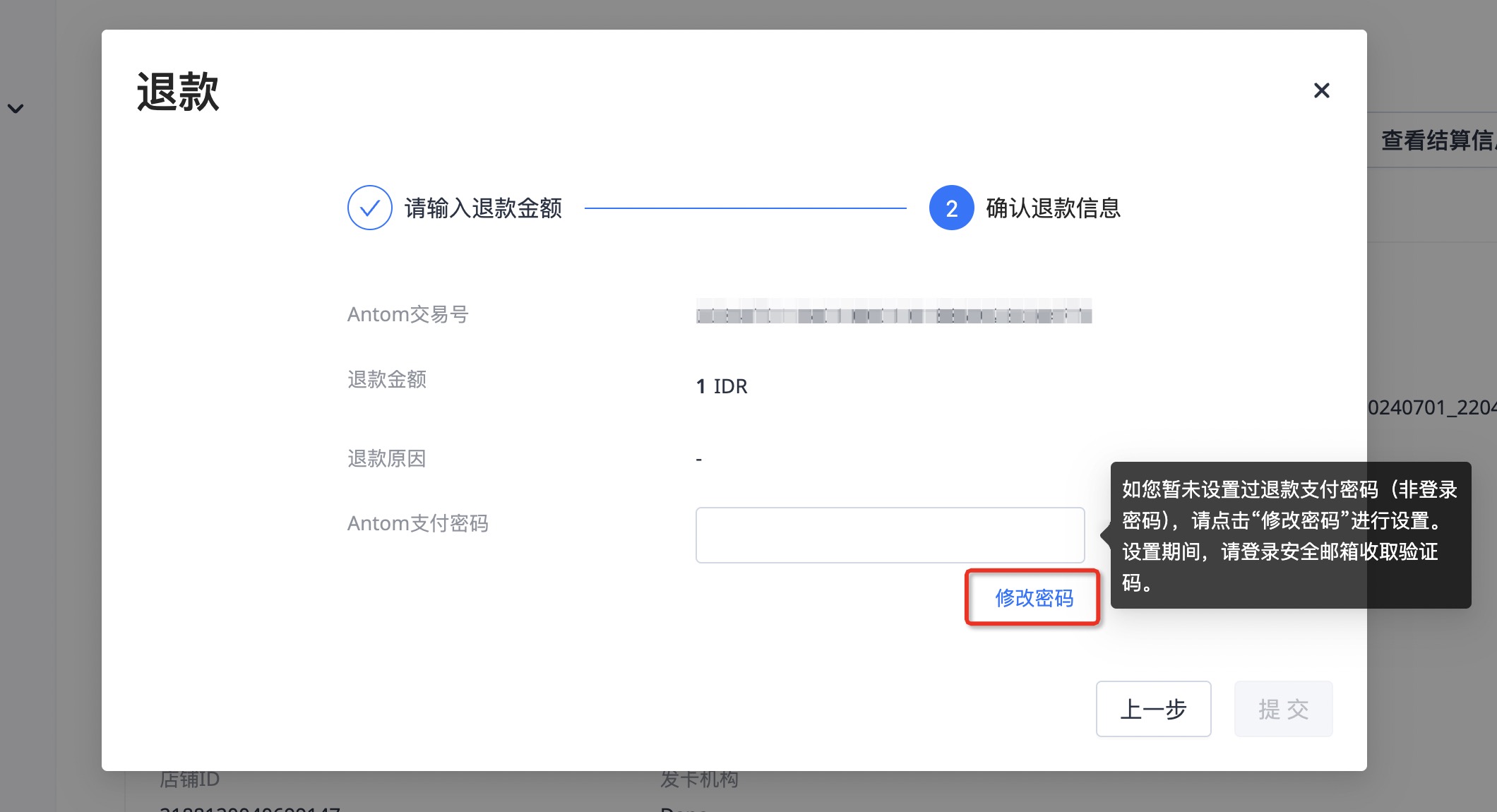
Task: Click the progress line between steps
Action: click(x=745, y=208)
